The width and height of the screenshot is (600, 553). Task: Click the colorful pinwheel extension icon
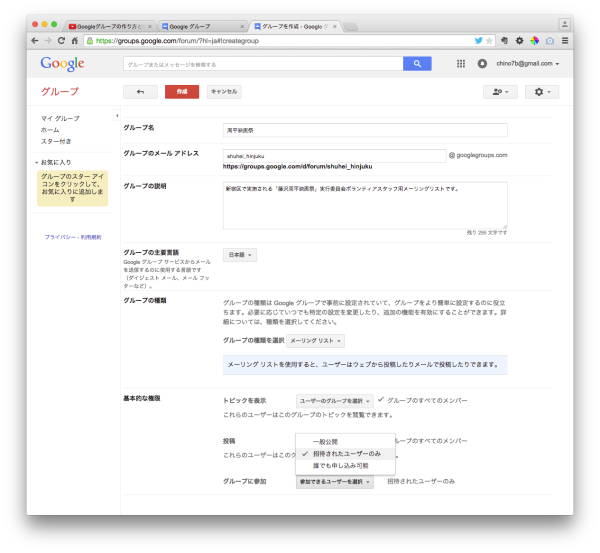point(535,41)
